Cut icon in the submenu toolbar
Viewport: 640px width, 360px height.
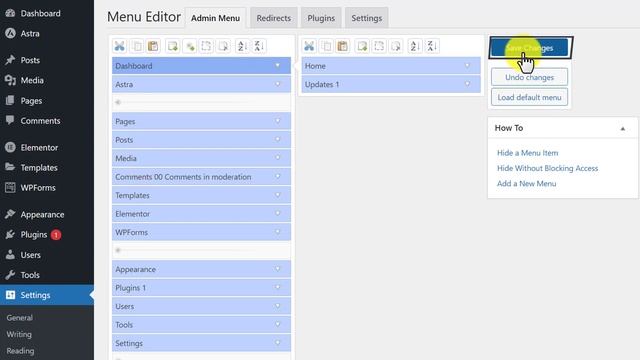coord(309,46)
